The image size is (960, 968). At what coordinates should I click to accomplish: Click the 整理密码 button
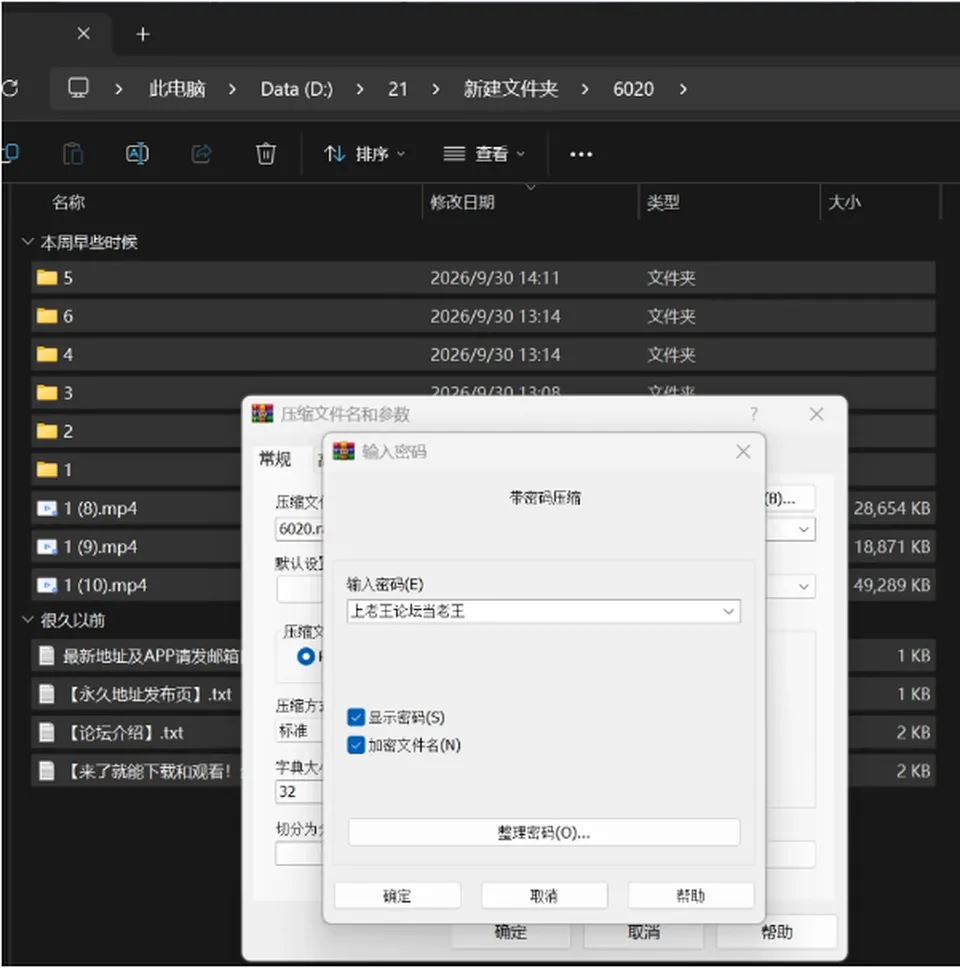(x=544, y=833)
